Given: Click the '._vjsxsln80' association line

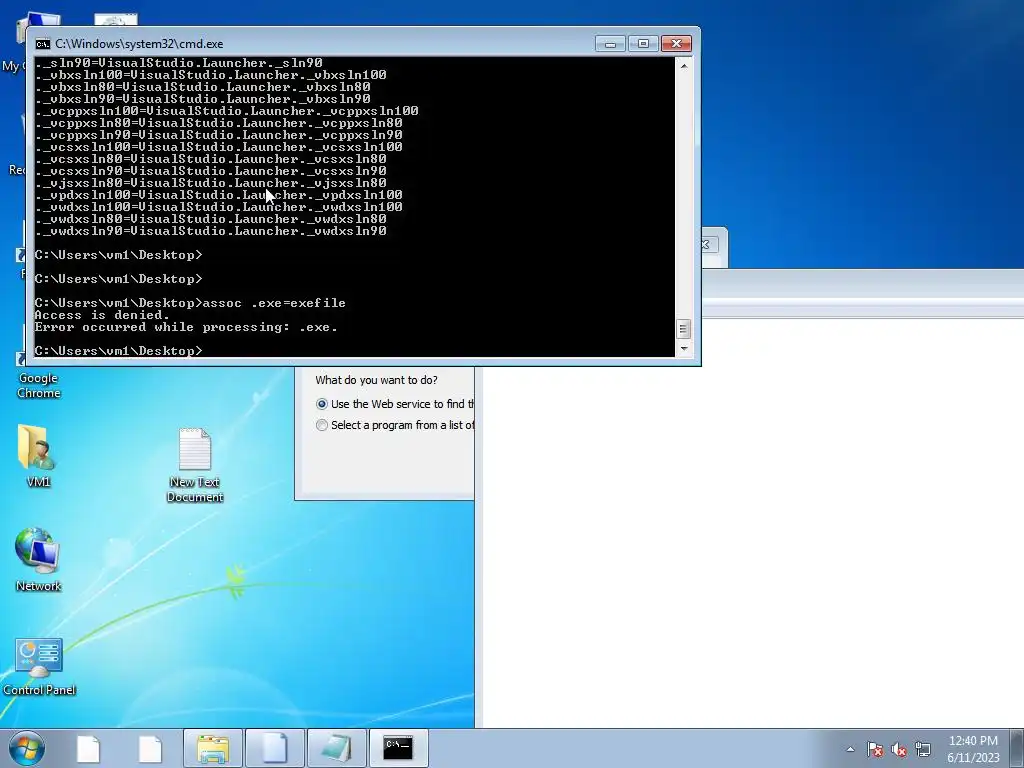Looking at the screenshot, I should click(x=210, y=183).
